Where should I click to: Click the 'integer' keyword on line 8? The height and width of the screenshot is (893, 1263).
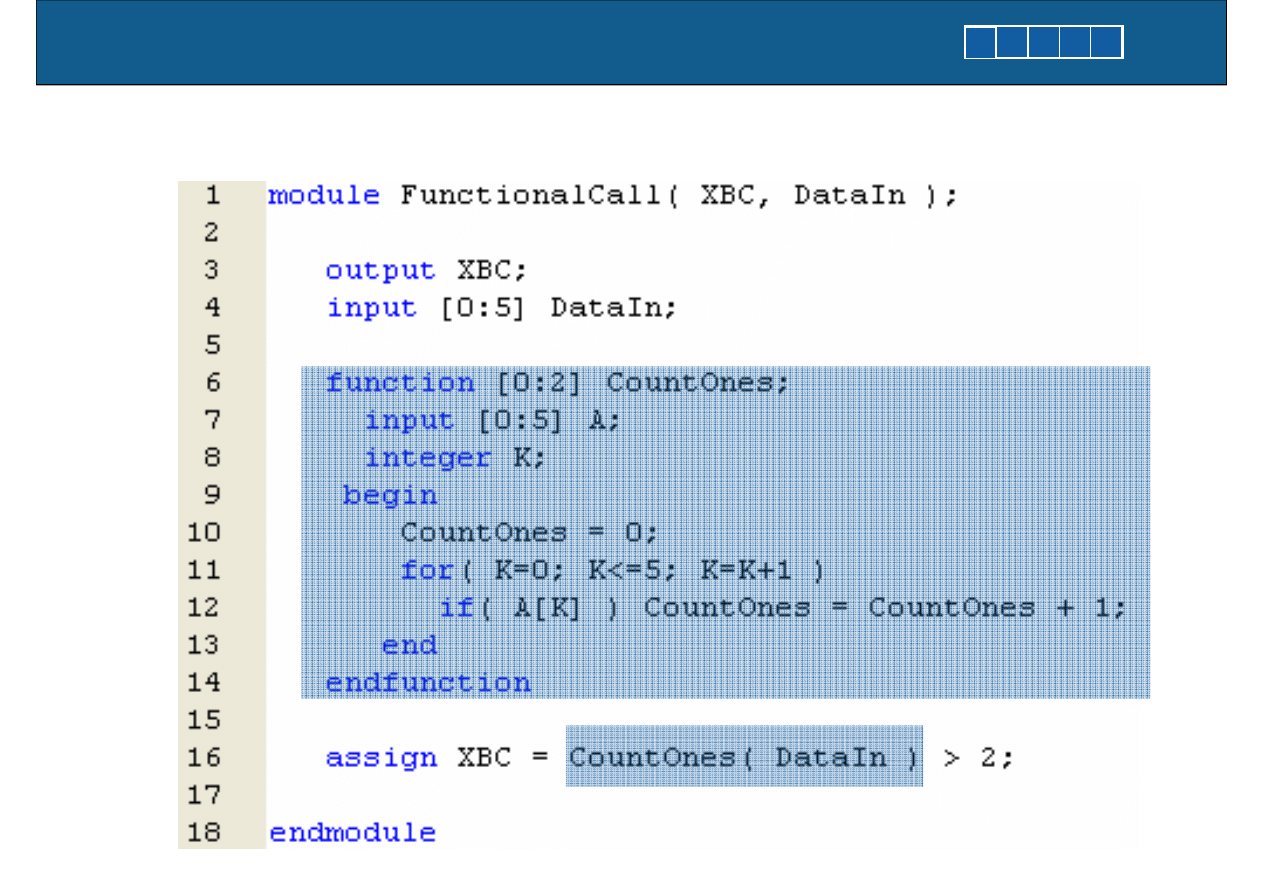point(427,458)
